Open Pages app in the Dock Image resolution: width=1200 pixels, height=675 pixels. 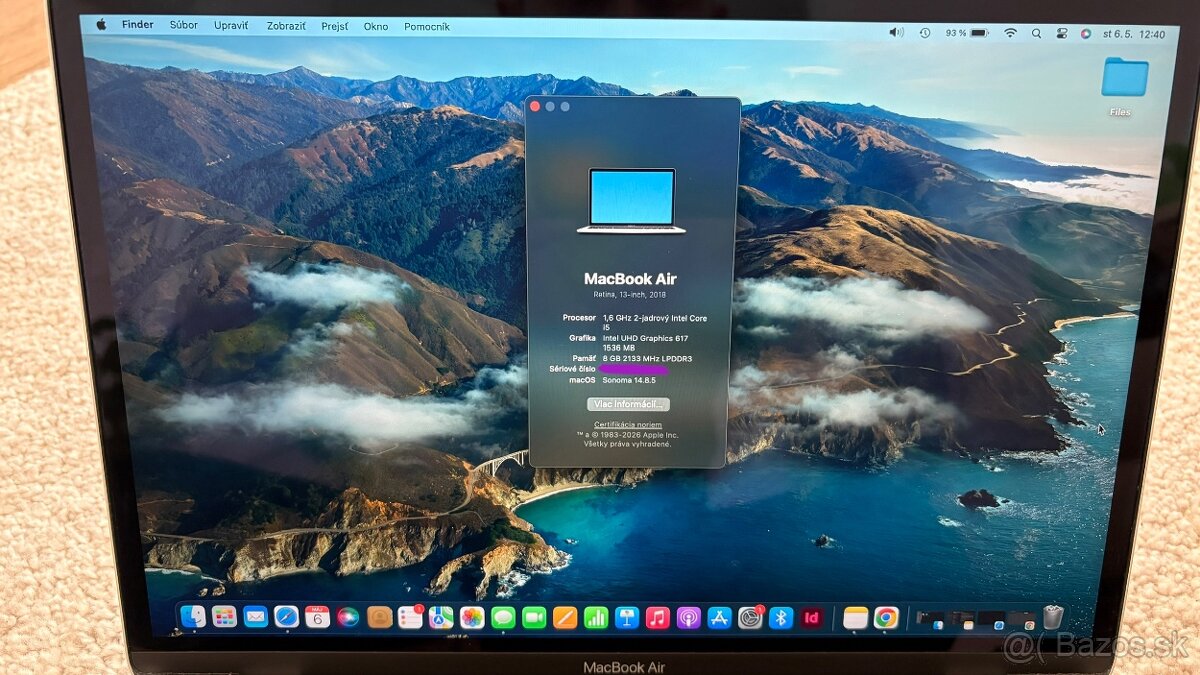(565, 617)
